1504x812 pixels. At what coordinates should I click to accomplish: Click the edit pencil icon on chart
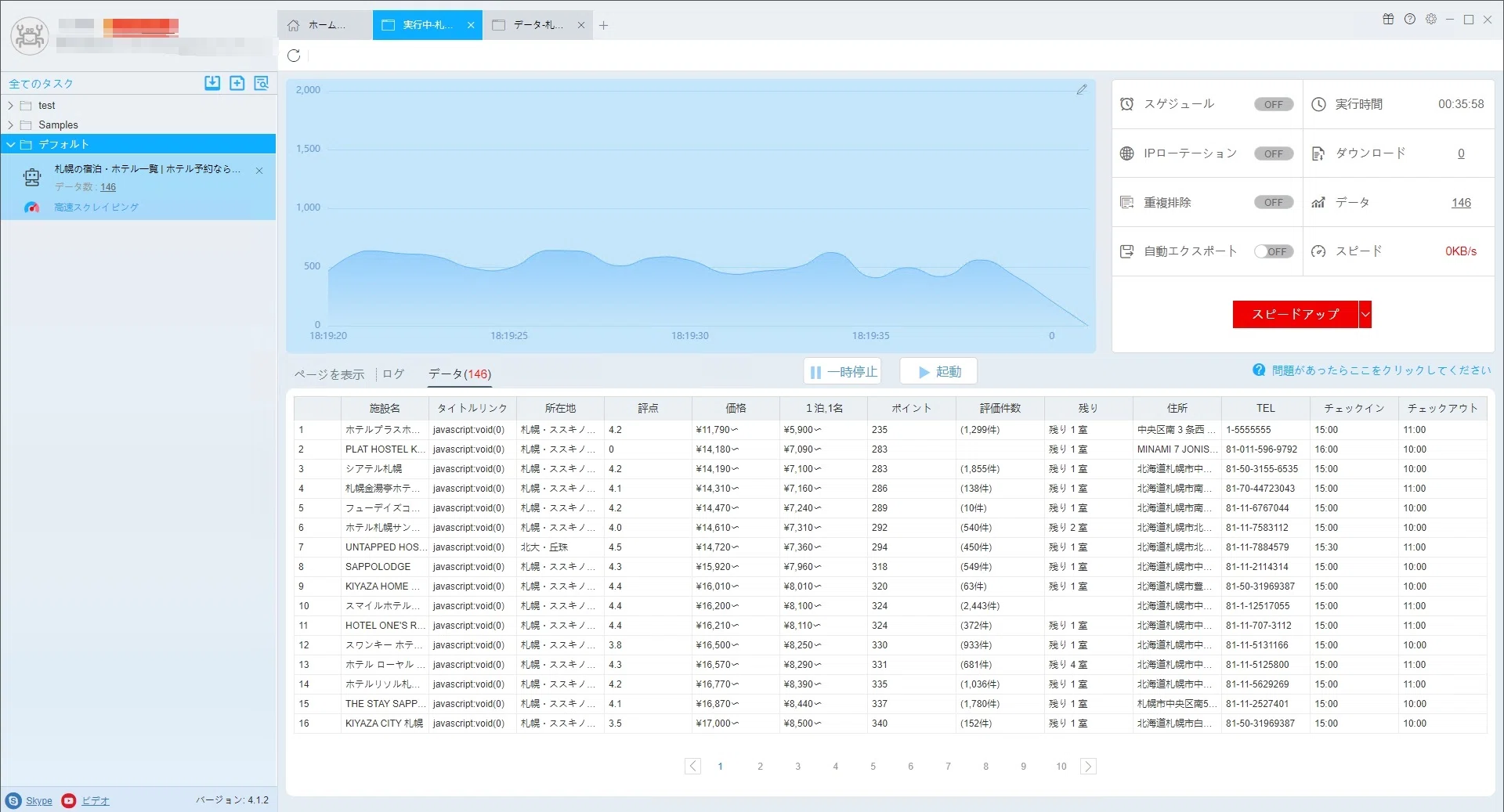click(1081, 90)
